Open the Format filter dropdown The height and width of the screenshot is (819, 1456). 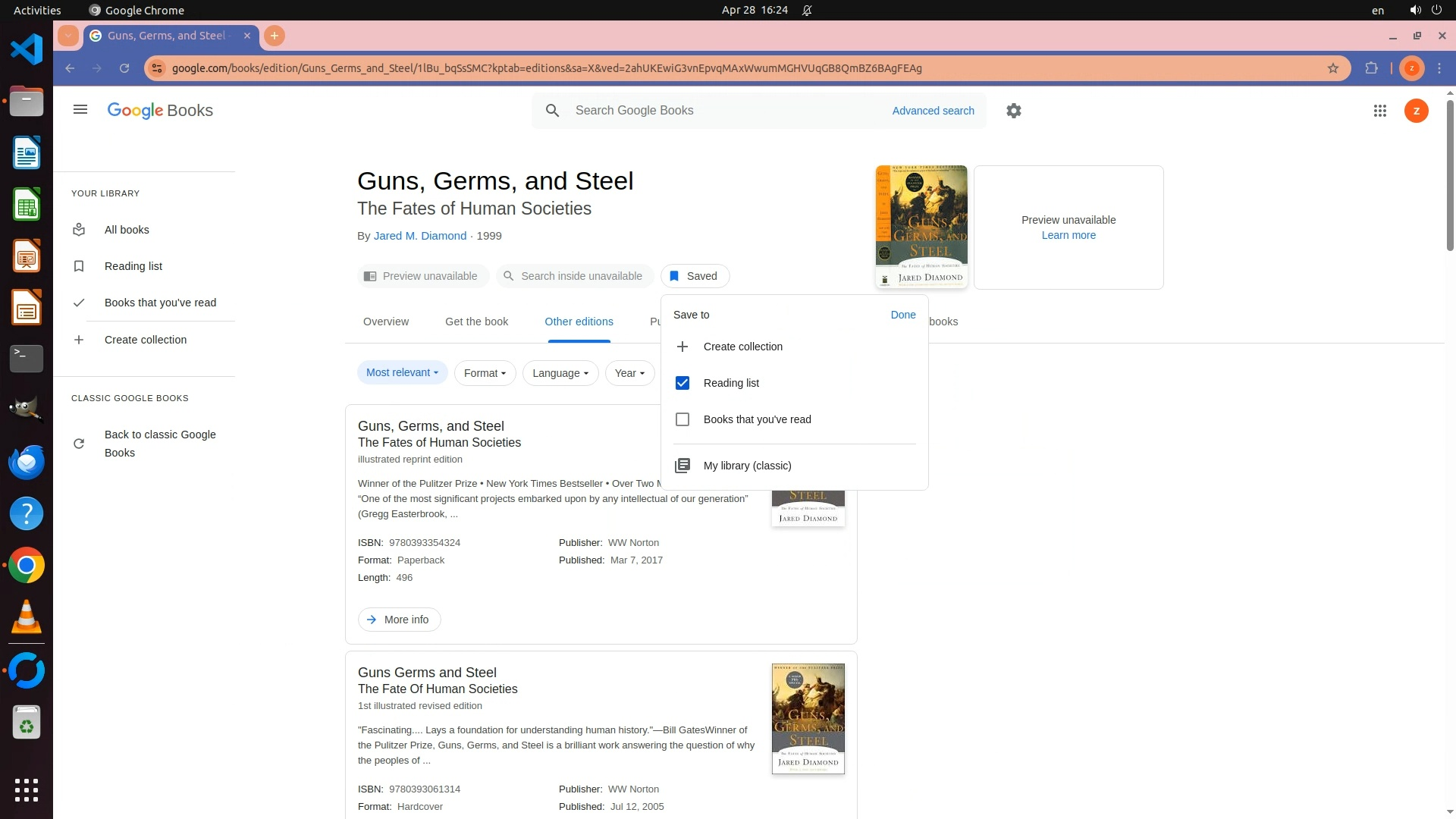485,373
